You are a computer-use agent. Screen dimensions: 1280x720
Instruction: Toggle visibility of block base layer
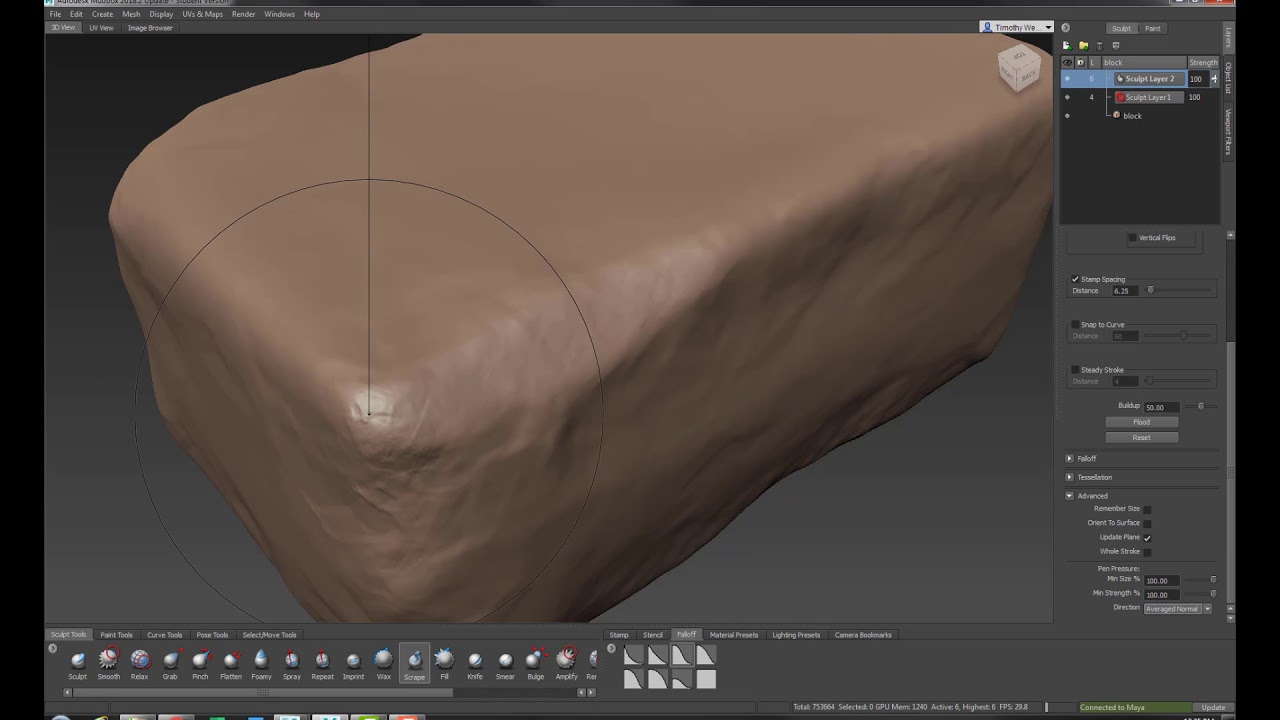click(x=1067, y=116)
